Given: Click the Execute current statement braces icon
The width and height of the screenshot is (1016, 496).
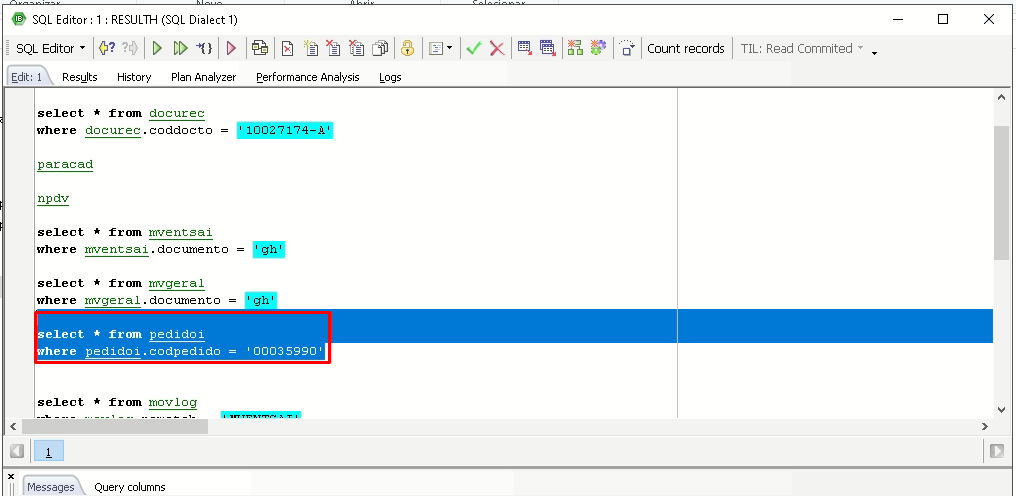Looking at the screenshot, I should [204, 48].
